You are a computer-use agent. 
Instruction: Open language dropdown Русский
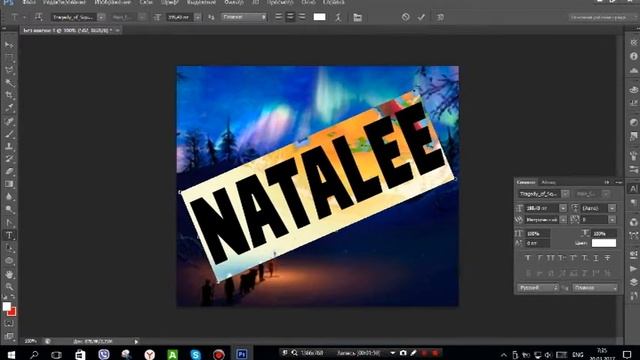tap(538, 288)
